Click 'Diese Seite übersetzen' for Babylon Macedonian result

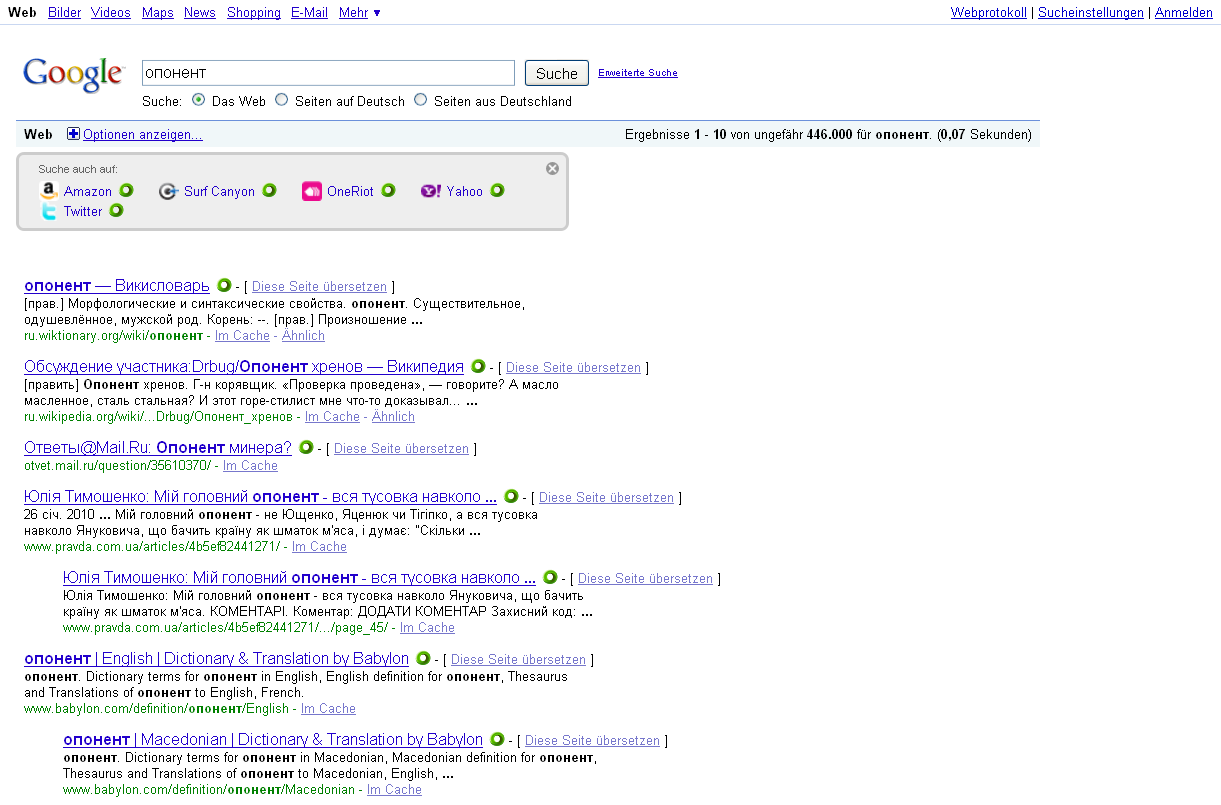coord(592,741)
